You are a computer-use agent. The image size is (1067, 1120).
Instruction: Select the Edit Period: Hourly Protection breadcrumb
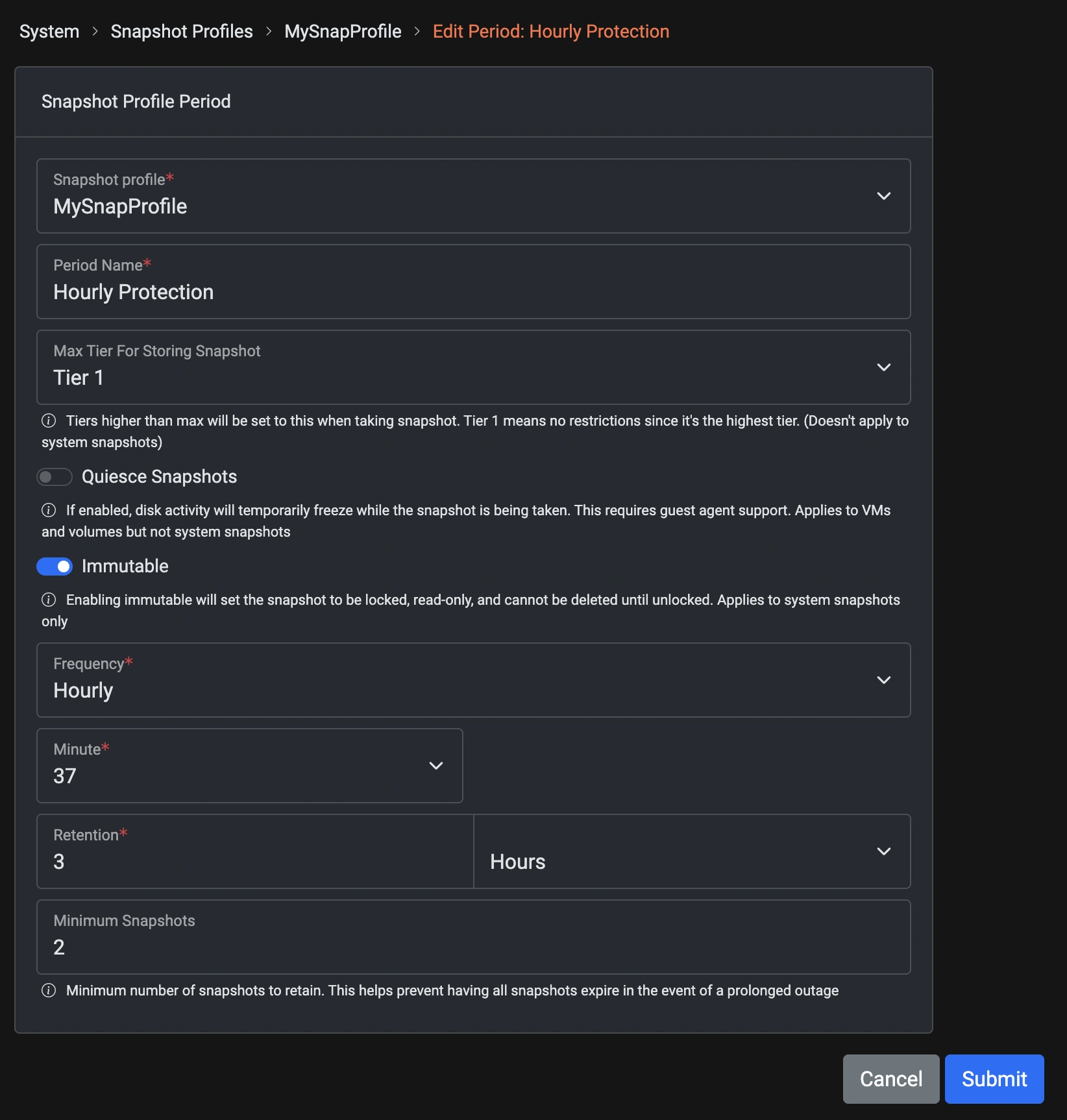point(550,30)
